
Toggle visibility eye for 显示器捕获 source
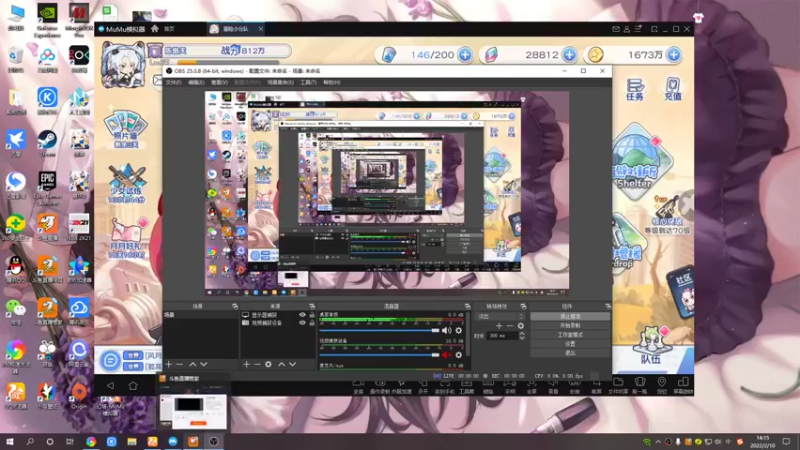click(302, 315)
